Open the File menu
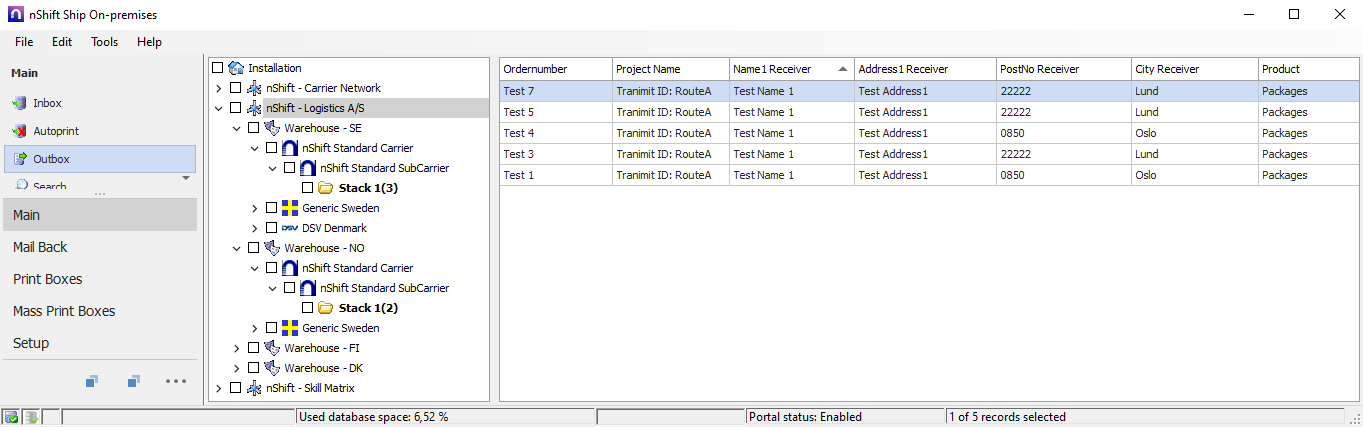The height and width of the screenshot is (427, 1363). point(24,42)
